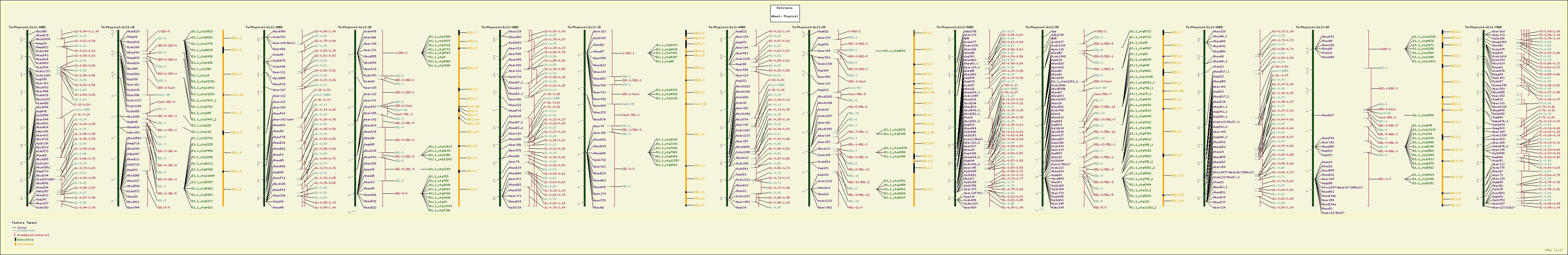The width and height of the screenshot is (1568, 255).
Task: Select the D1.1_ctg4504 contig near 6D
Action: point(1422,115)
